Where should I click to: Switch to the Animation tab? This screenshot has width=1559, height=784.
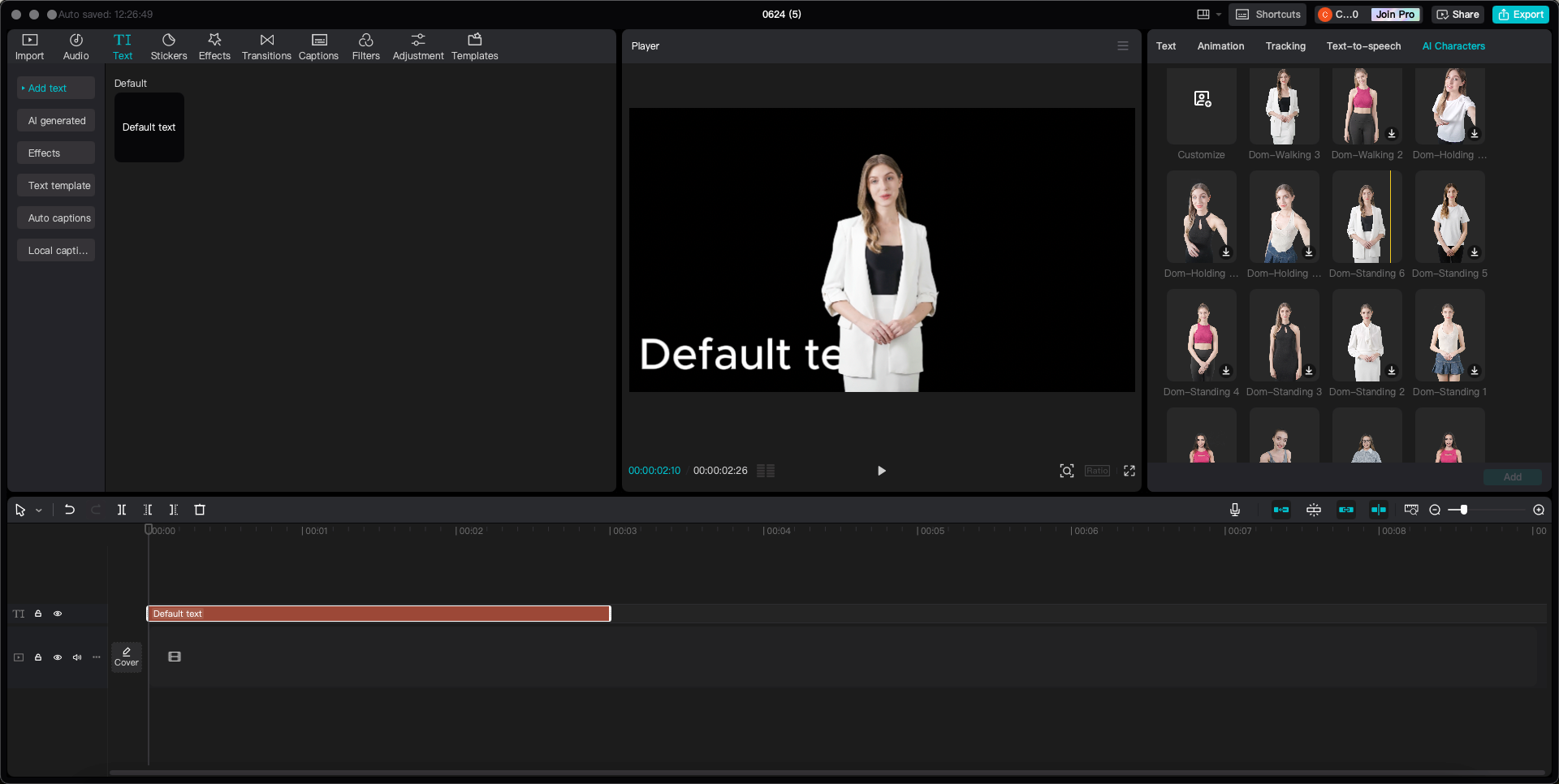(1220, 46)
